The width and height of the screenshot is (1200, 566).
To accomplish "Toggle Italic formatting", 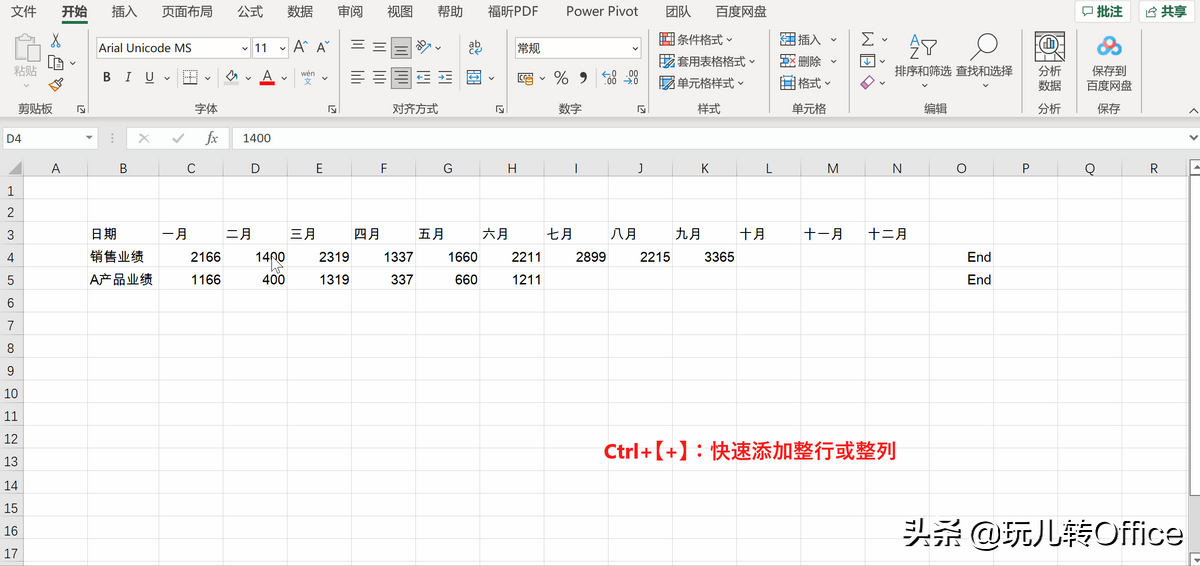I will coord(129,77).
